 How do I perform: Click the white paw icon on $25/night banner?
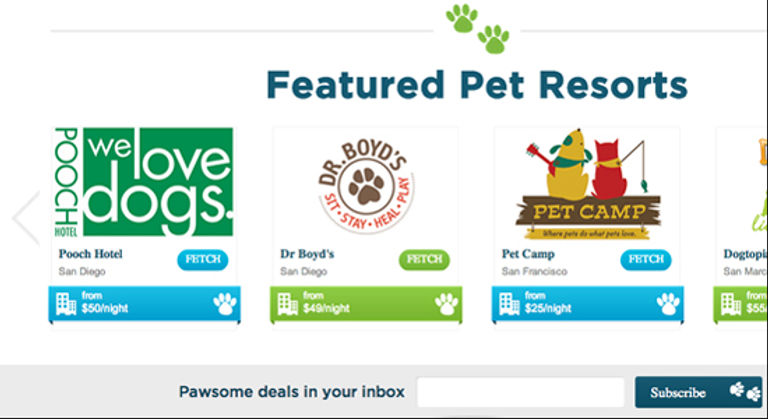tap(668, 304)
